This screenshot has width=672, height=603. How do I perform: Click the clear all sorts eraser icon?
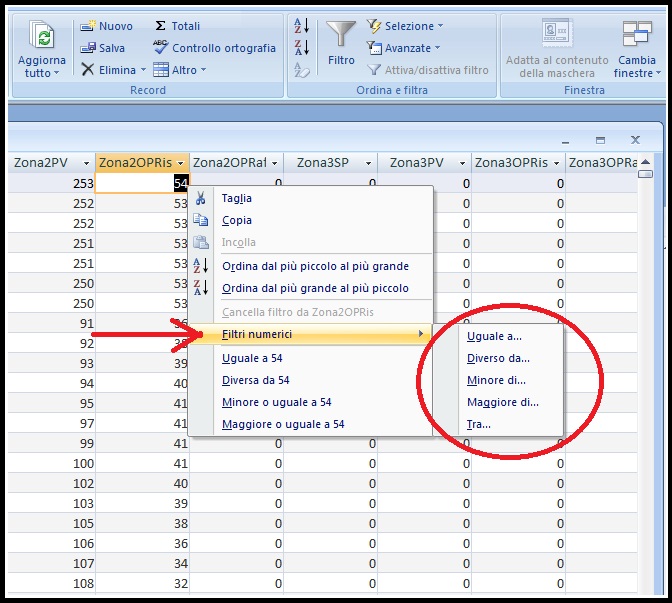pos(302,70)
